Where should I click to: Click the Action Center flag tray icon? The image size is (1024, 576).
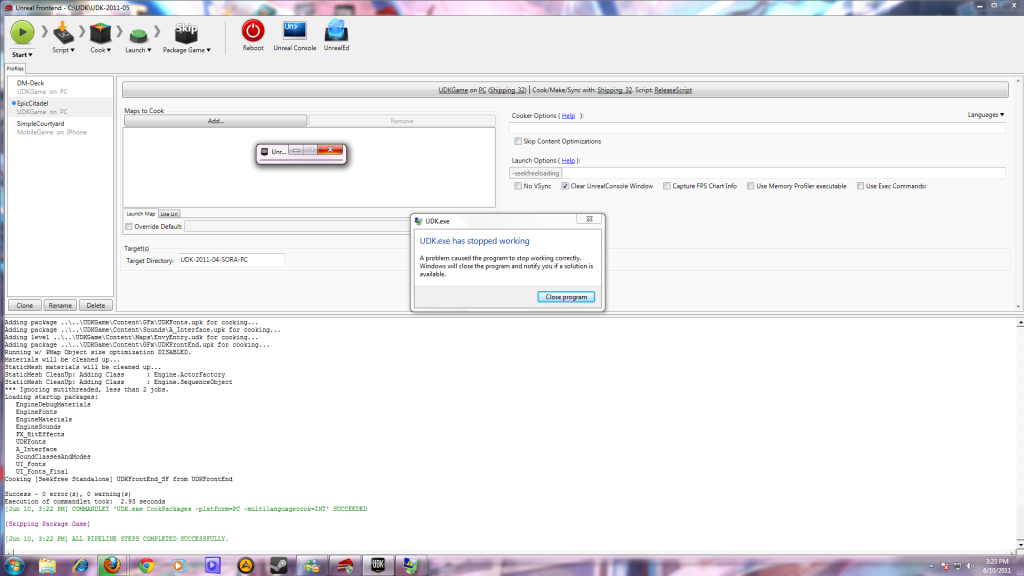point(944,566)
